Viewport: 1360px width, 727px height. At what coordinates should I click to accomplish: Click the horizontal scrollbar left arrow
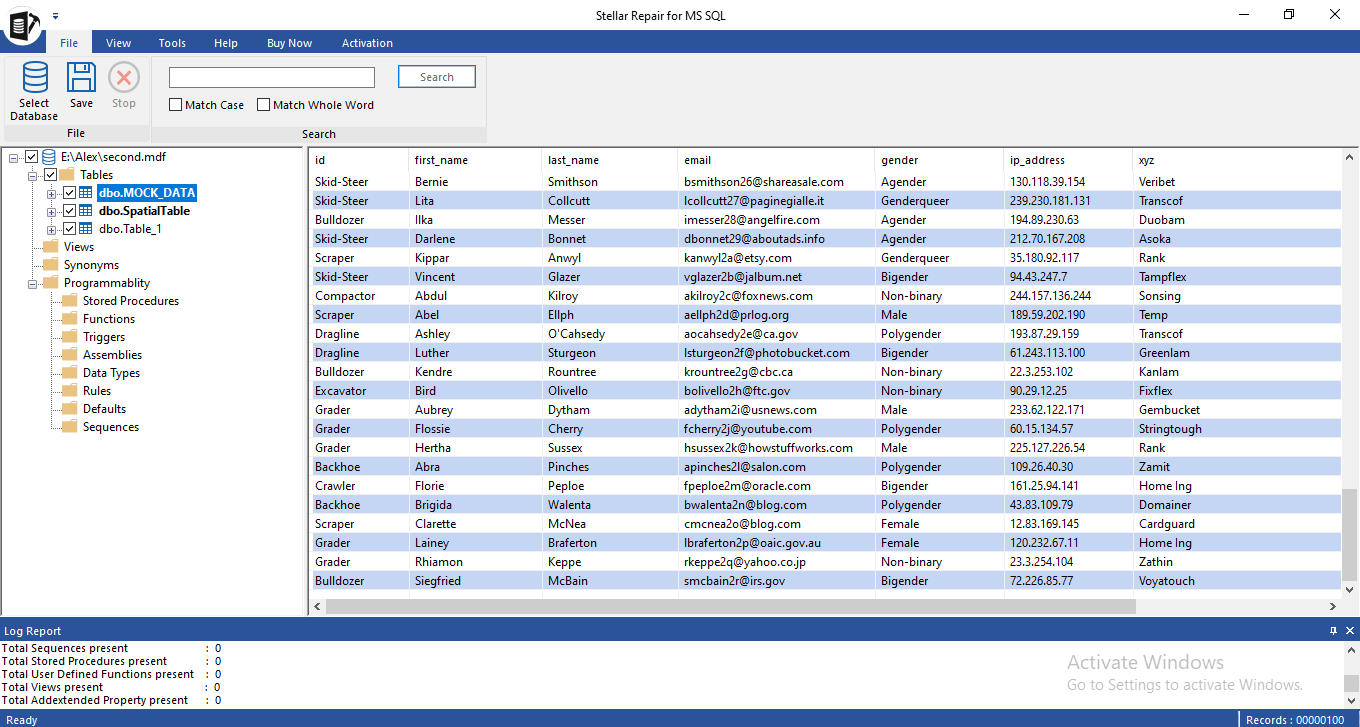318,606
